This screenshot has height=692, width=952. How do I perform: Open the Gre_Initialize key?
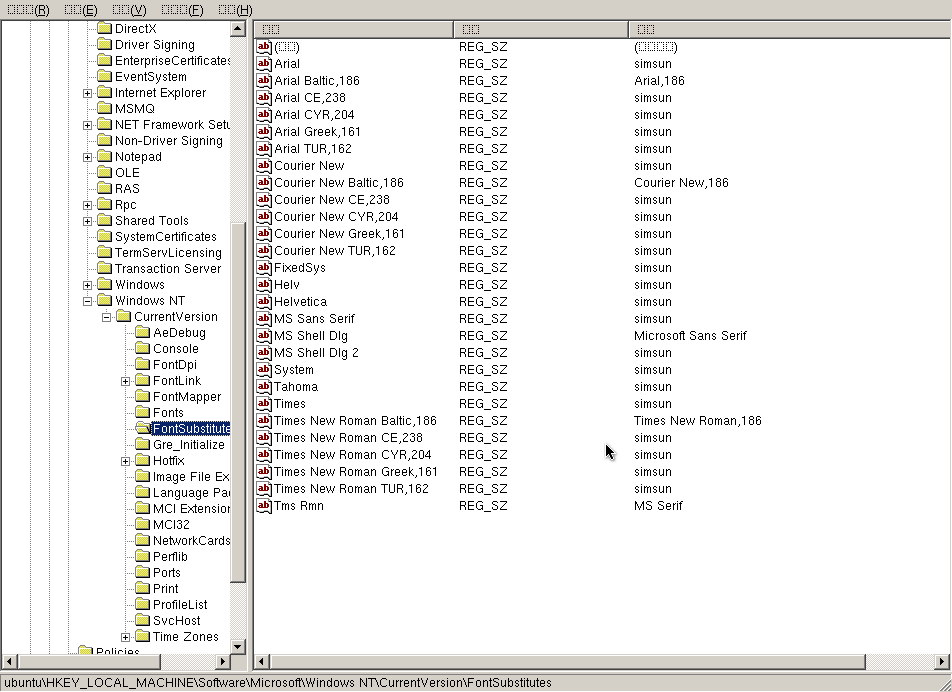pyautogui.click(x=189, y=444)
